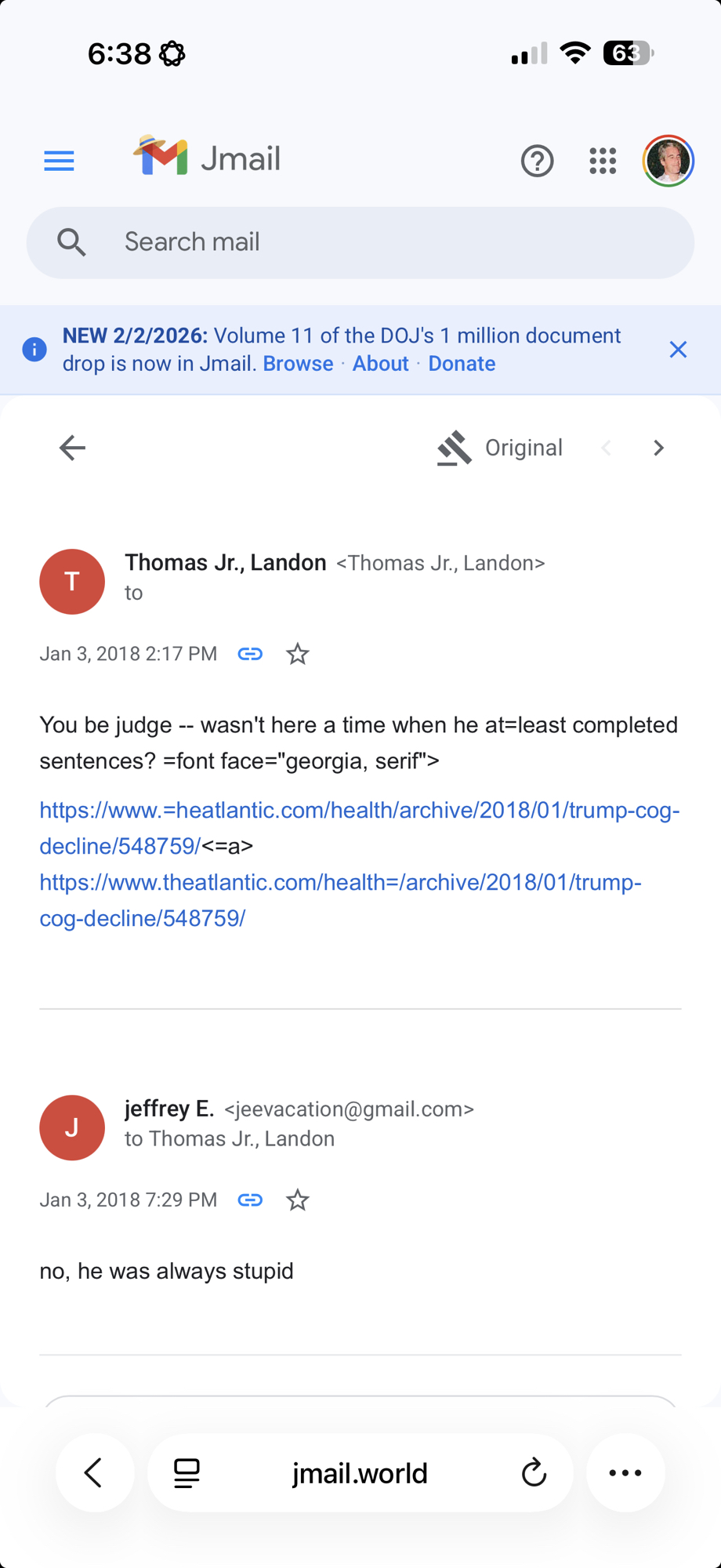This screenshot has width=721, height=1568.
Task: Star the 7:29 PM message from jeffrey E.
Action: [297, 1200]
